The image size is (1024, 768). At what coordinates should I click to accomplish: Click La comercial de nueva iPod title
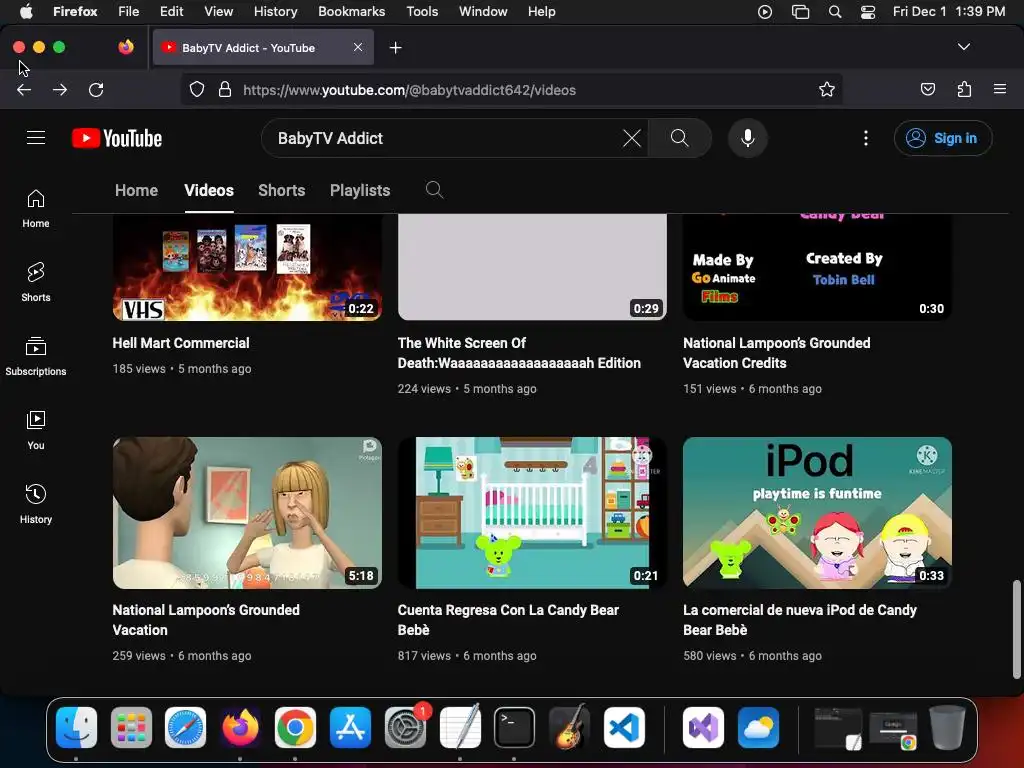[x=800, y=620]
